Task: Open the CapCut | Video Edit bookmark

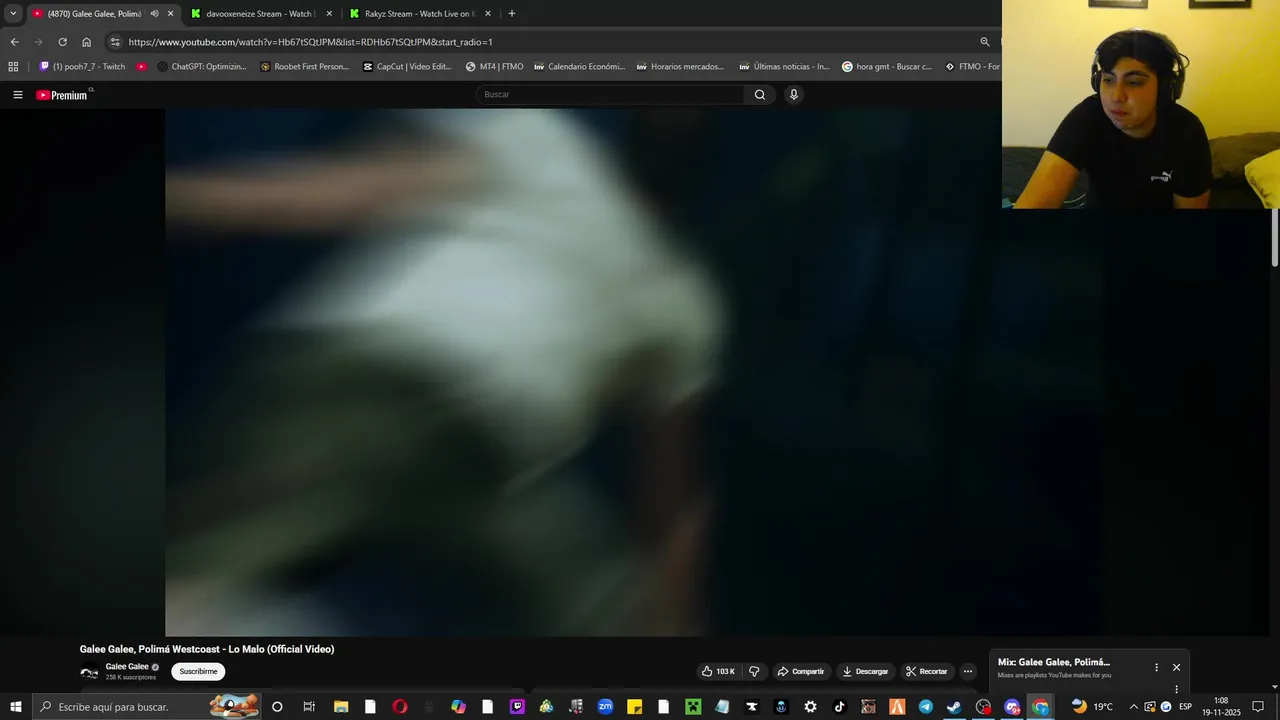Action: click(407, 67)
